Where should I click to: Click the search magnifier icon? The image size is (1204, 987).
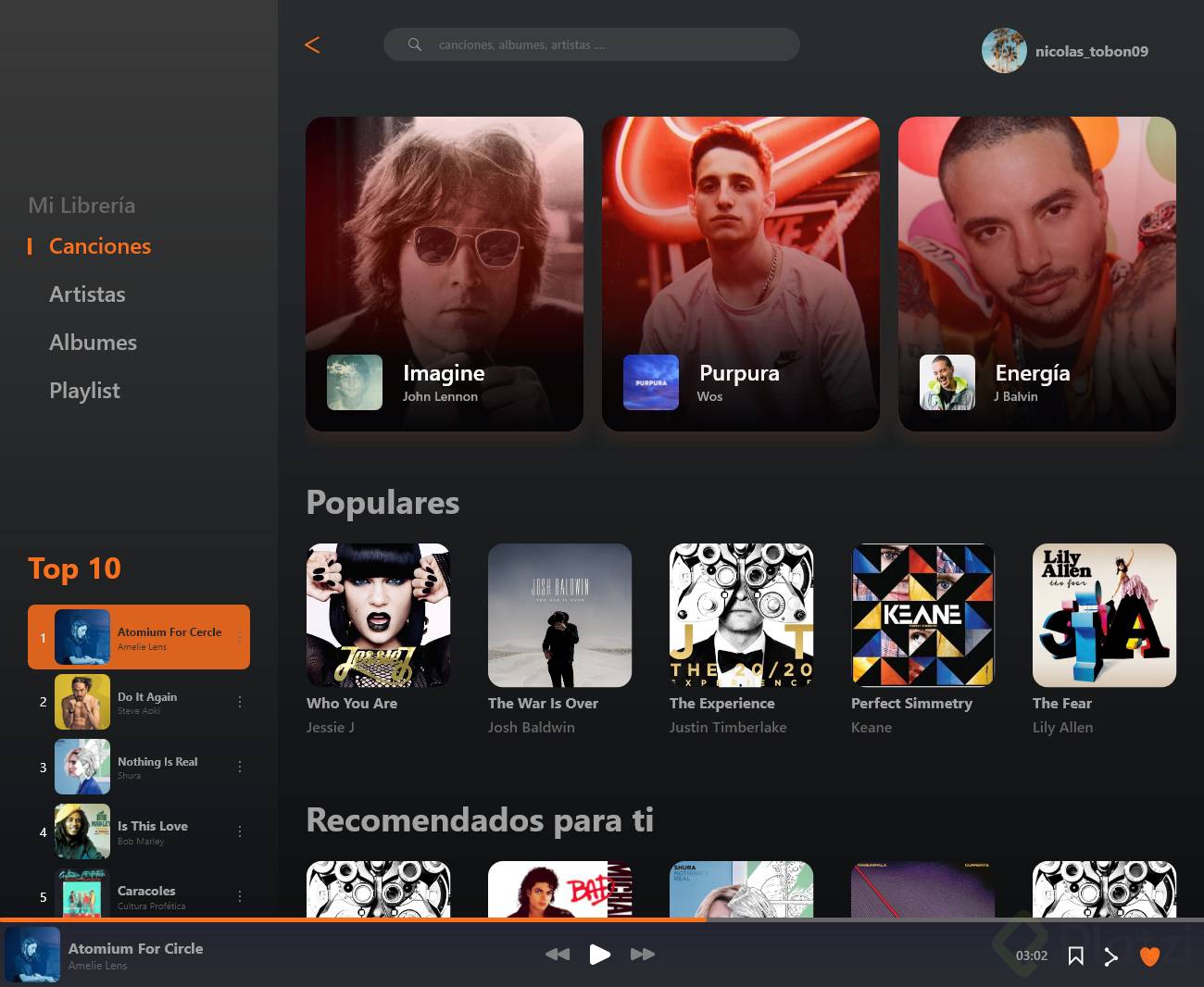(x=414, y=44)
